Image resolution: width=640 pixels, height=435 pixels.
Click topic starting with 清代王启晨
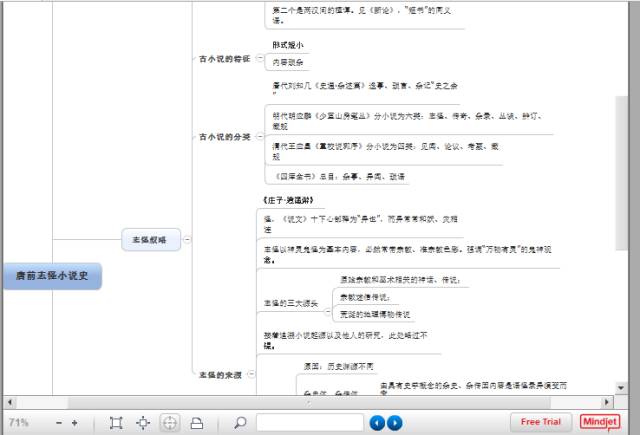click(385, 151)
